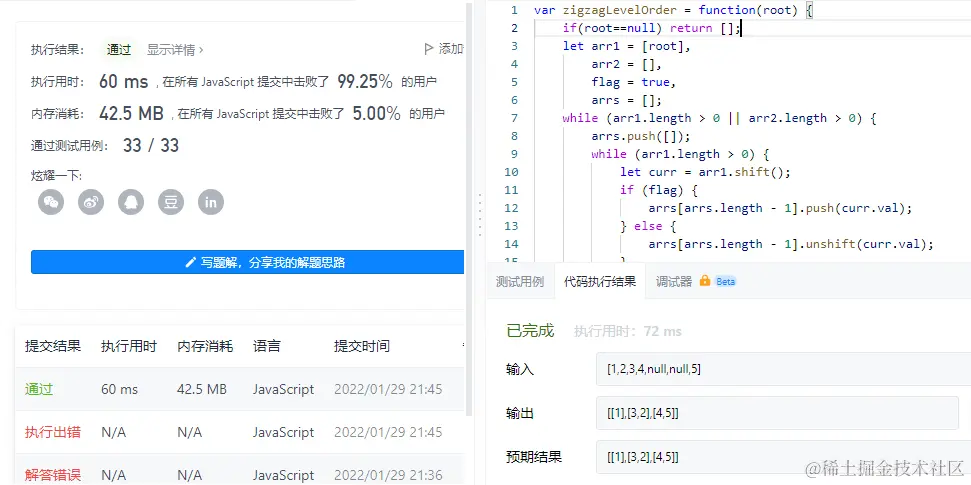The image size is (971, 485).
Task: Share result via Douban icon
Action: [x=171, y=202]
